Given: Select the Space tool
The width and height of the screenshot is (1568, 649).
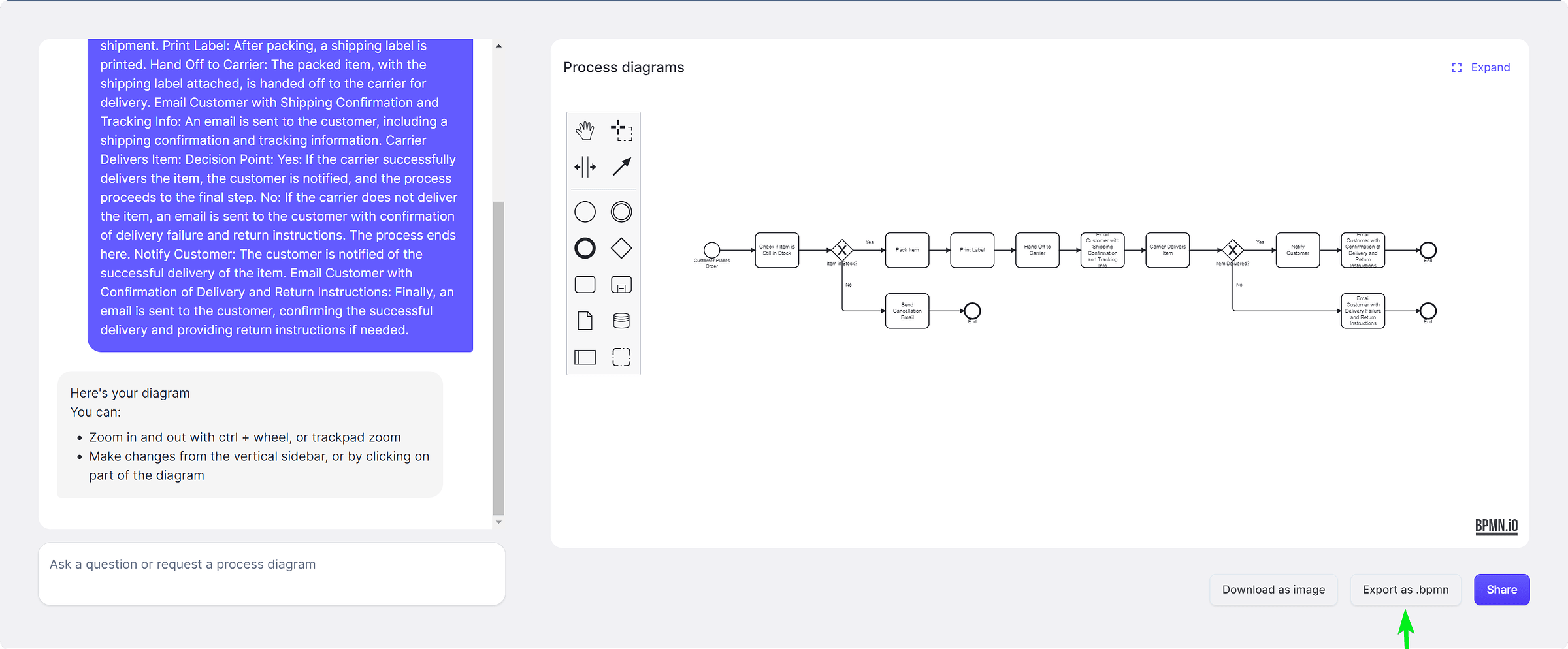Looking at the screenshot, I should (x=585, y=166).
